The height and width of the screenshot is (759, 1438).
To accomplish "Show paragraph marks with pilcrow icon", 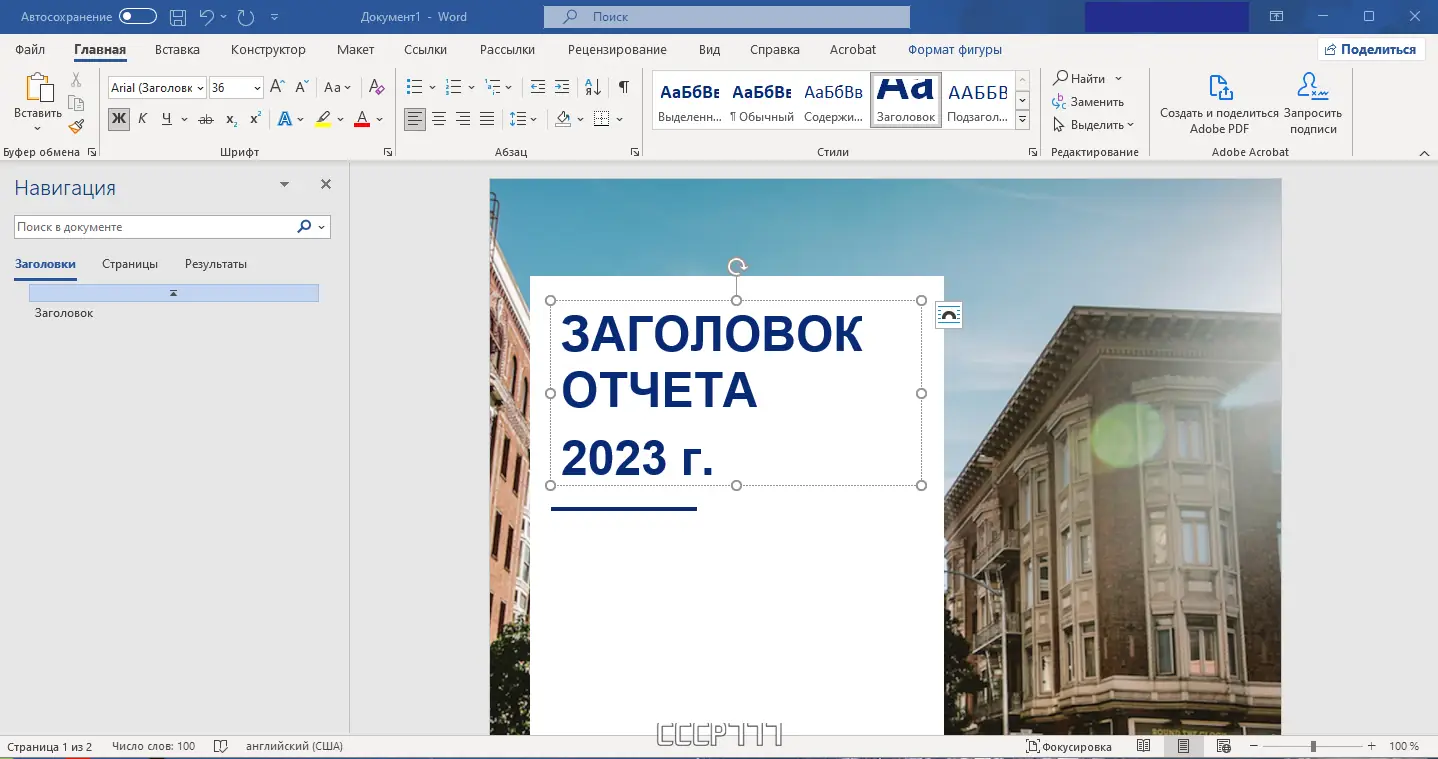I will coord(623,87).
